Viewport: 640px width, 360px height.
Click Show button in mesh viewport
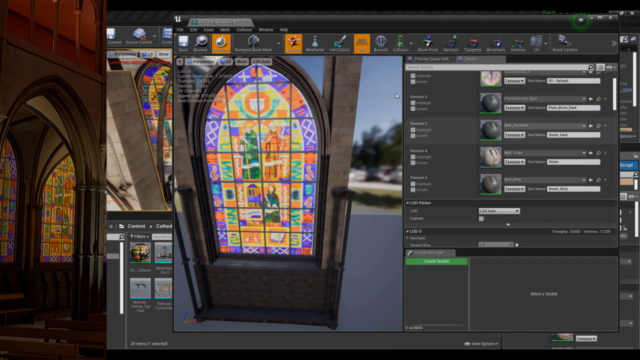(x=242, y=62)
